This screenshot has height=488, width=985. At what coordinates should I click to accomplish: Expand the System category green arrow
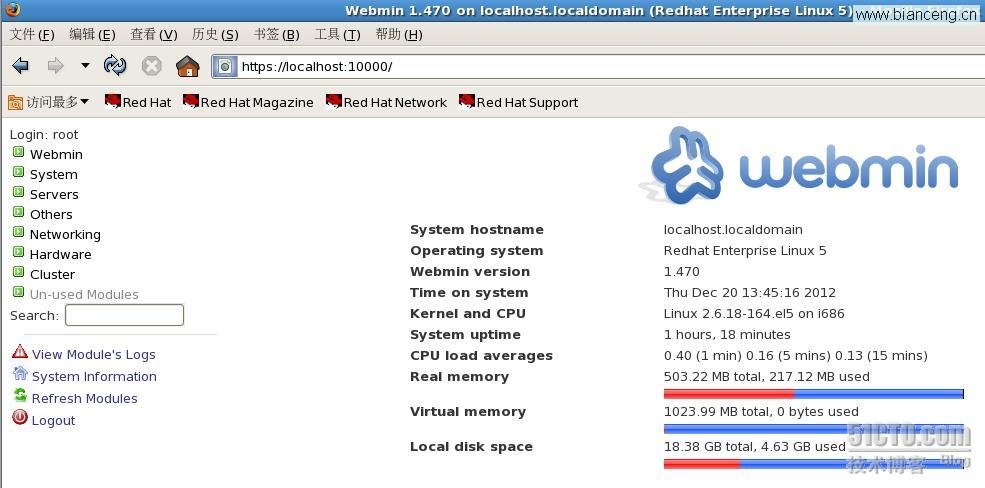click(19, 172)
